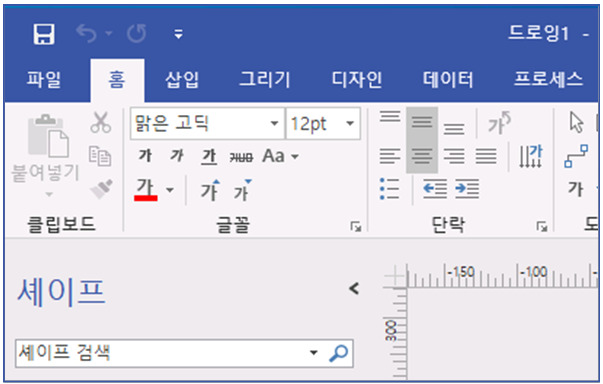Image resolution: width=603 pixels, height=384 pixels.
Task: Switch to the 삽입 tab
Action: click(x=182, y=80)
